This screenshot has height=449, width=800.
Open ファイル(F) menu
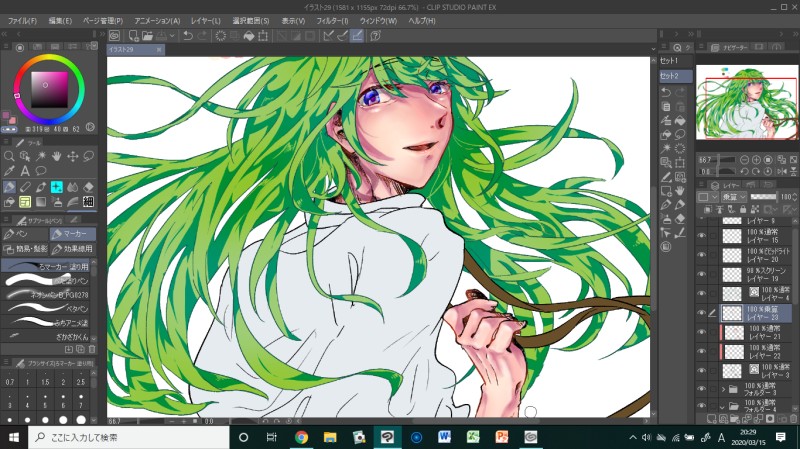[22, 21]
